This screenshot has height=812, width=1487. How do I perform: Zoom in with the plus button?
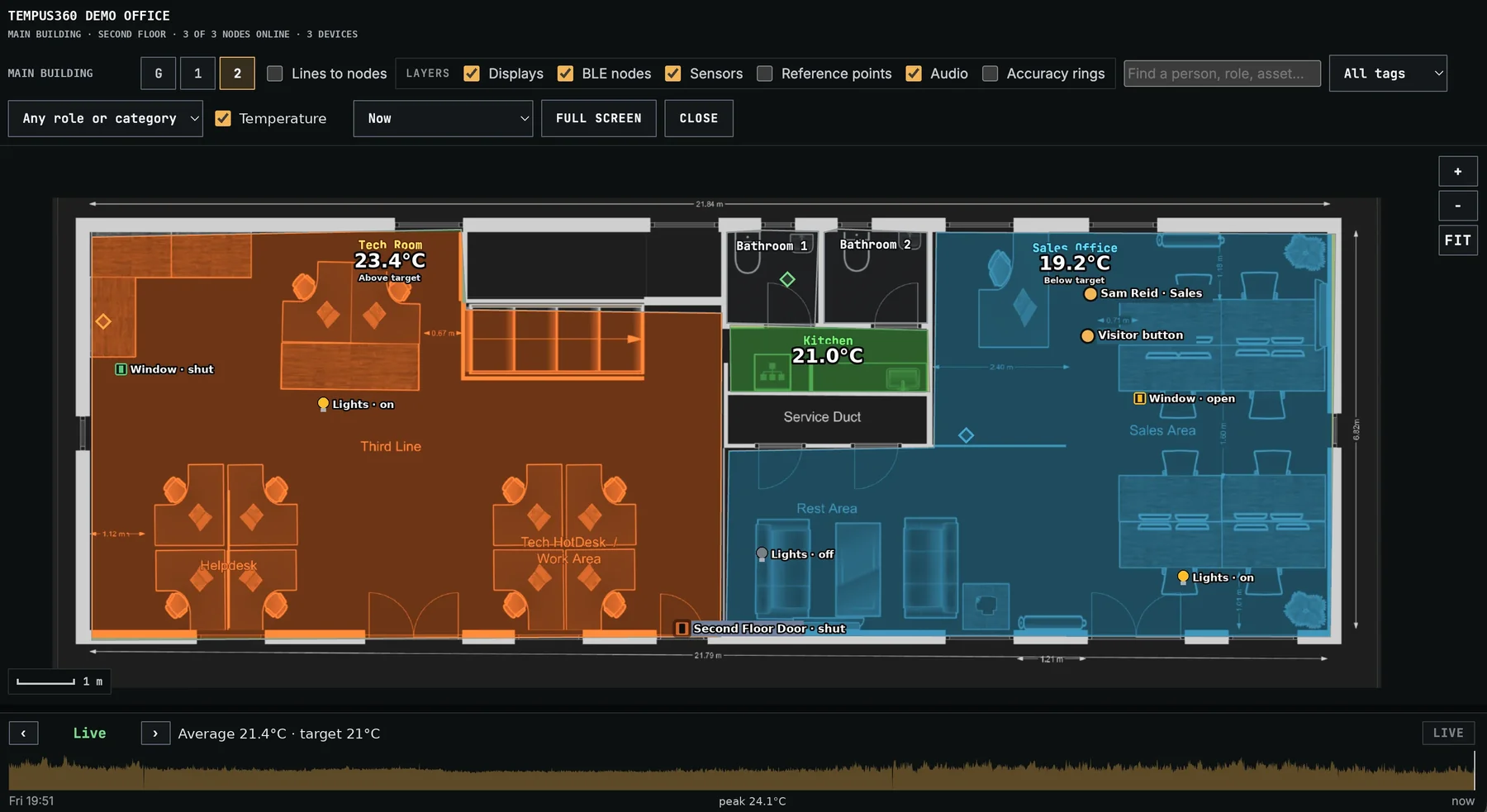pos(1458,172)
